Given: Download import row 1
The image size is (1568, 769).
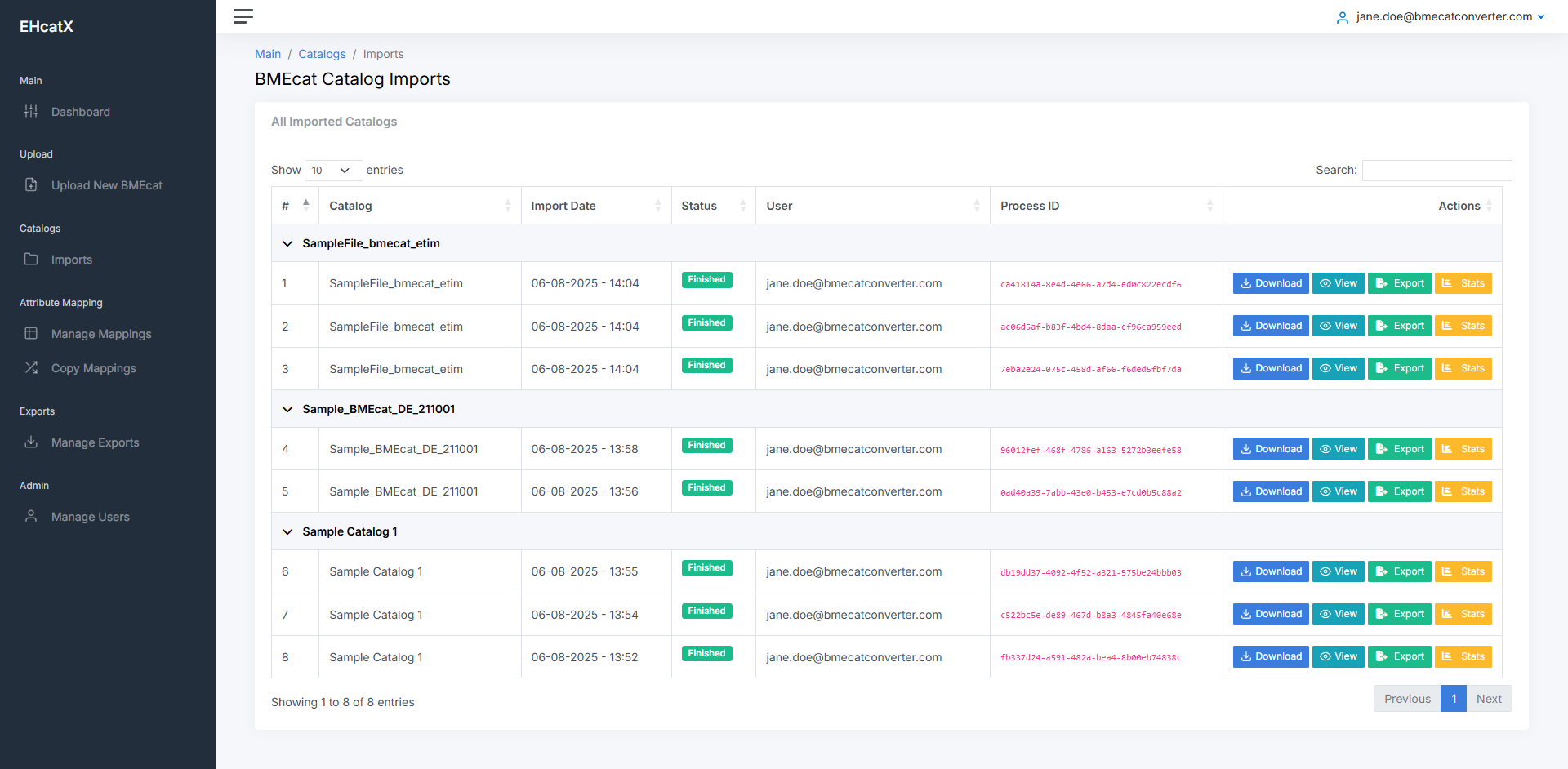Looking at the screenshot, I should (1271, 283).
